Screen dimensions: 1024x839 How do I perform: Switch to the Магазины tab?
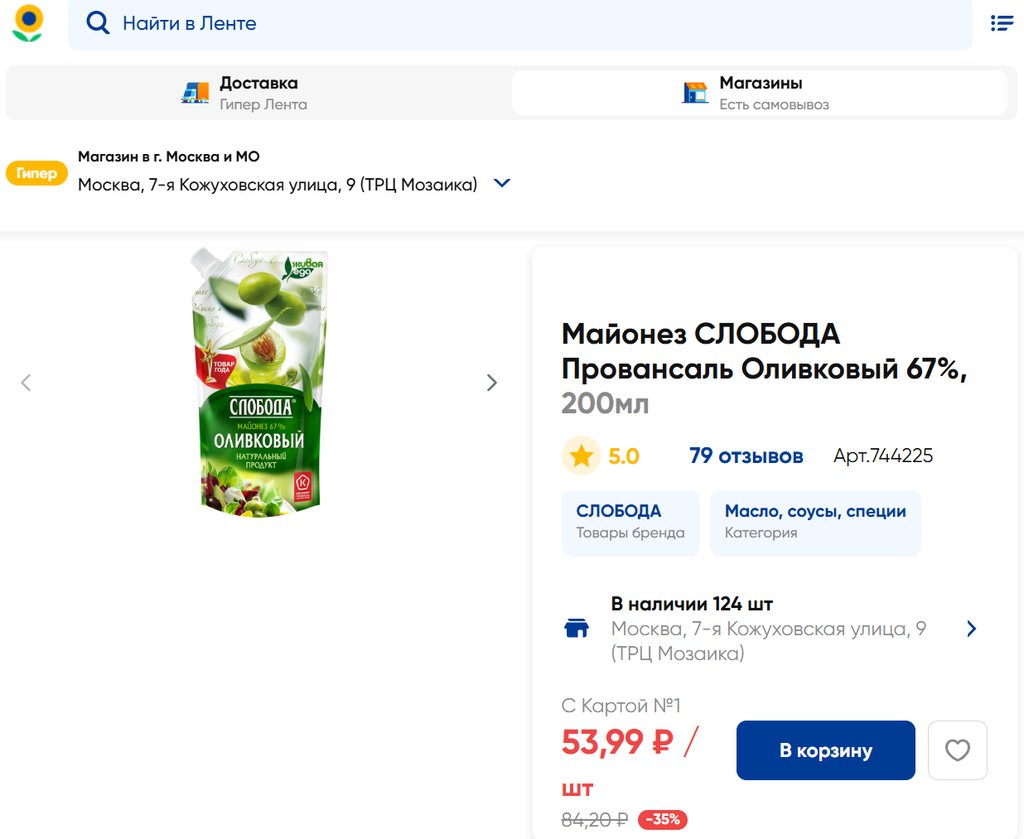click(x=759, y=93)
